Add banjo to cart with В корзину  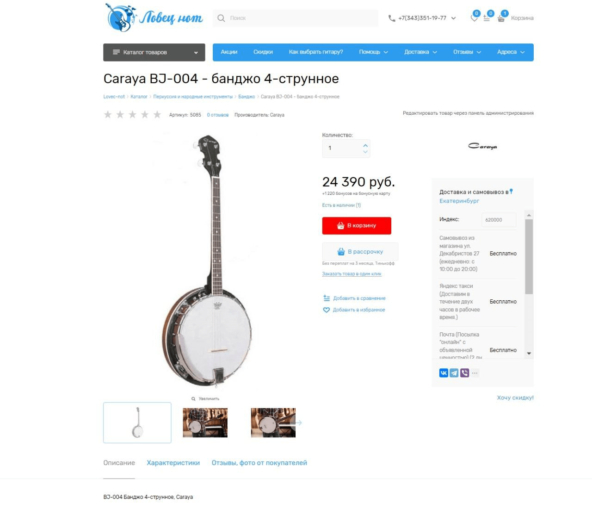[x=356, y=225]
